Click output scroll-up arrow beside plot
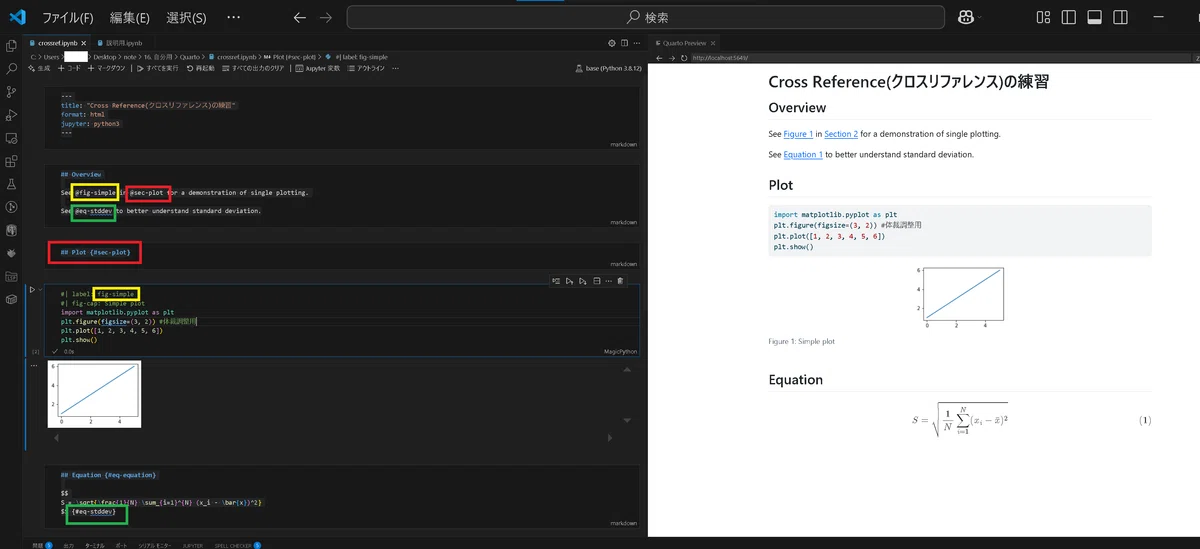1200x549 pixels. 628,370
